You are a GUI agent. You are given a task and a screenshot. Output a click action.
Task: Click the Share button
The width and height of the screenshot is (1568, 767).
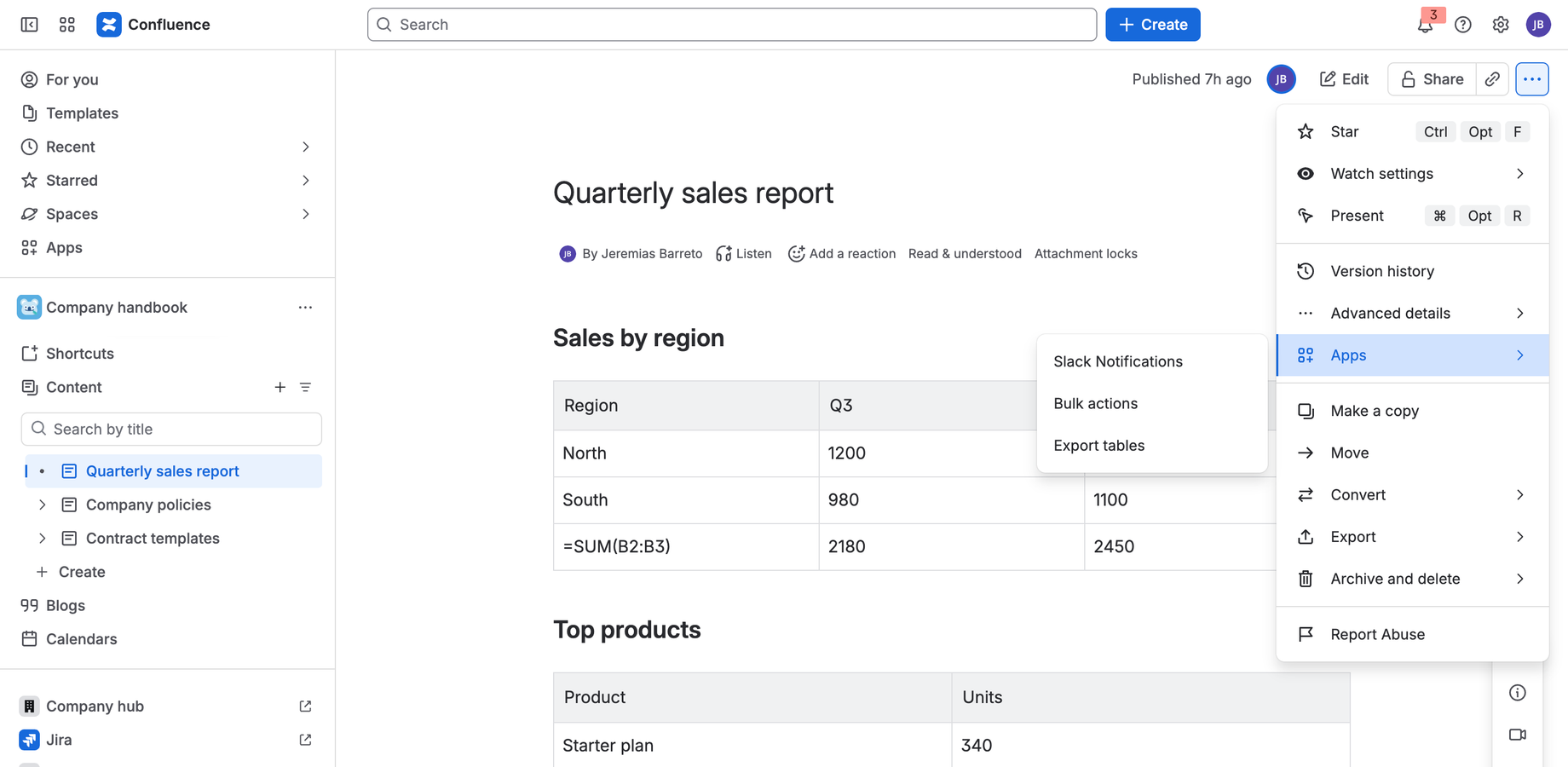1432,79
